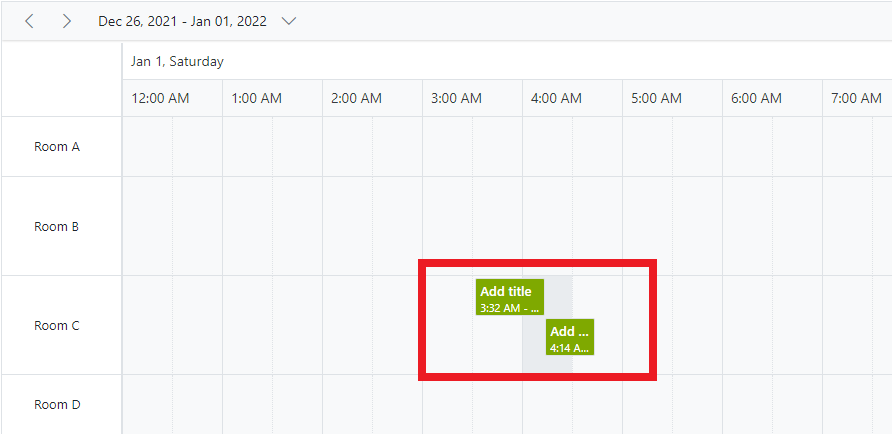Image resolution: width=892 pixels, height=434 pixels.
Task: Select the Jan 1, Saturday date header
Action: click(x=177, y=61)
